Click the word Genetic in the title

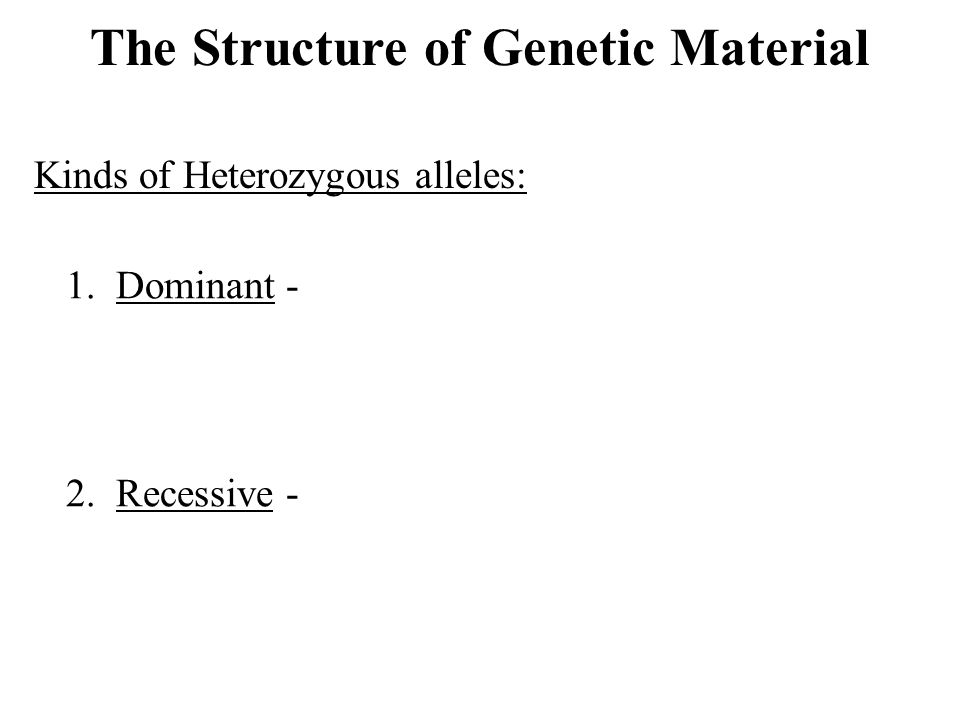point(569,48)
